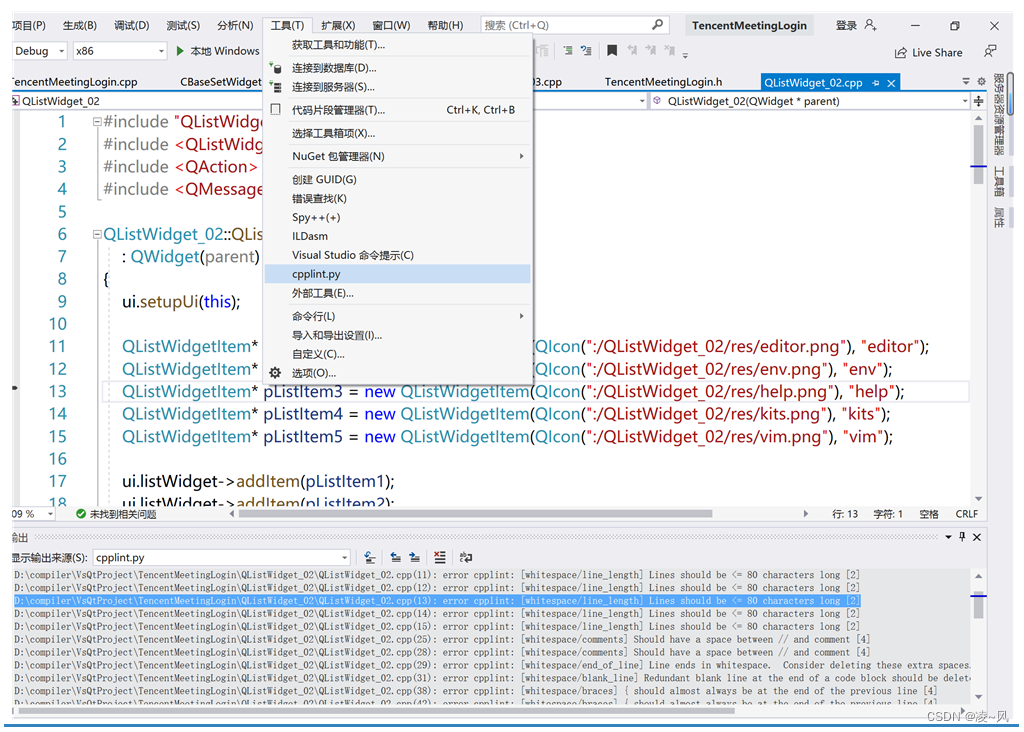Click the split editor icon
The image size is (1024, 732).
978,101
